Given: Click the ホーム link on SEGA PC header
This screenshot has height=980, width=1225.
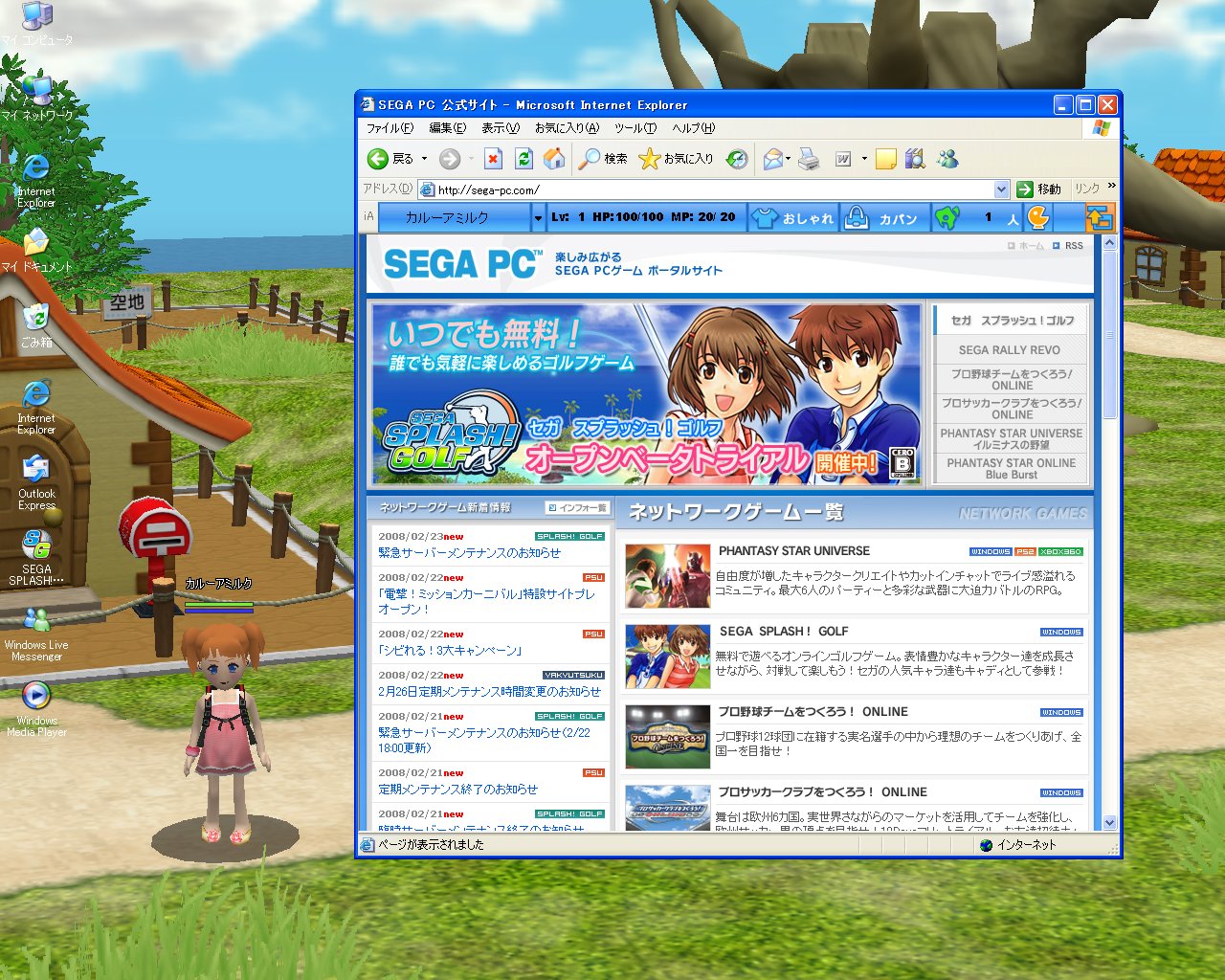Looking at the screenshot, I should 1026,246.
